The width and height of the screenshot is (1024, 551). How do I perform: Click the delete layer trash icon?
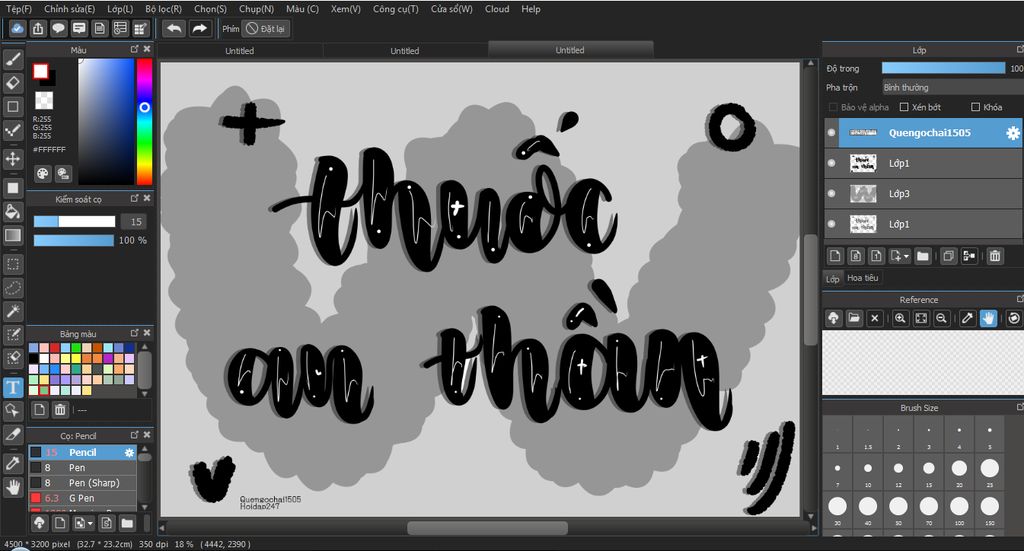click(995, 256)
